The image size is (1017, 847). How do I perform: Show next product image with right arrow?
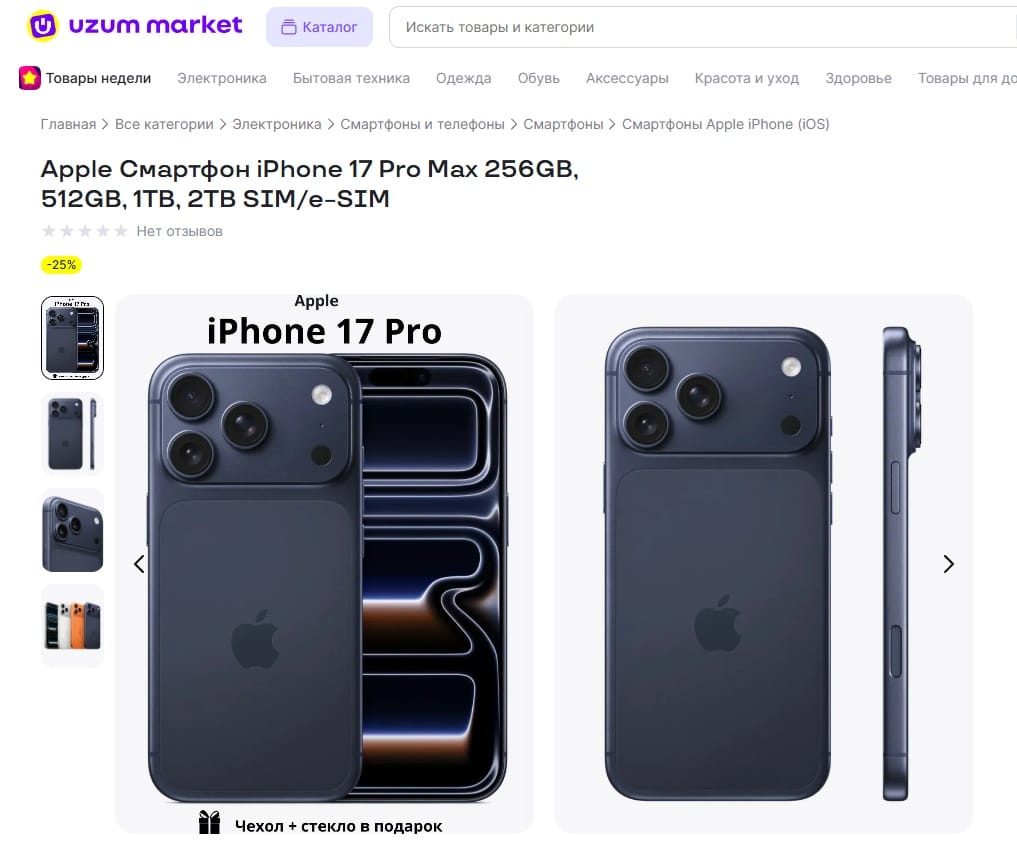click(948, 564)
